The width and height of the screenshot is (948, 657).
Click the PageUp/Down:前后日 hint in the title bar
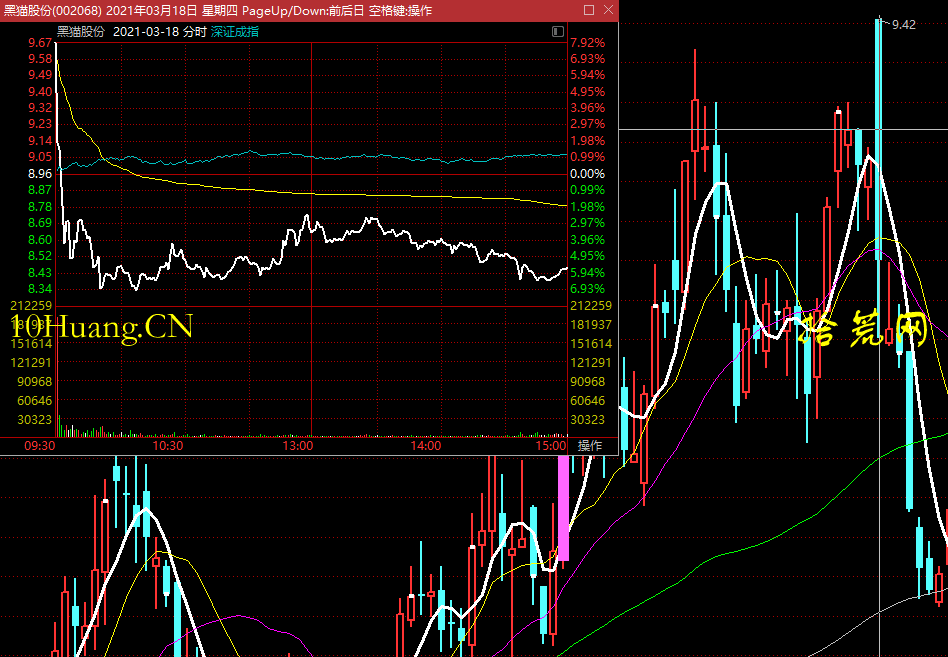[303, 11]
